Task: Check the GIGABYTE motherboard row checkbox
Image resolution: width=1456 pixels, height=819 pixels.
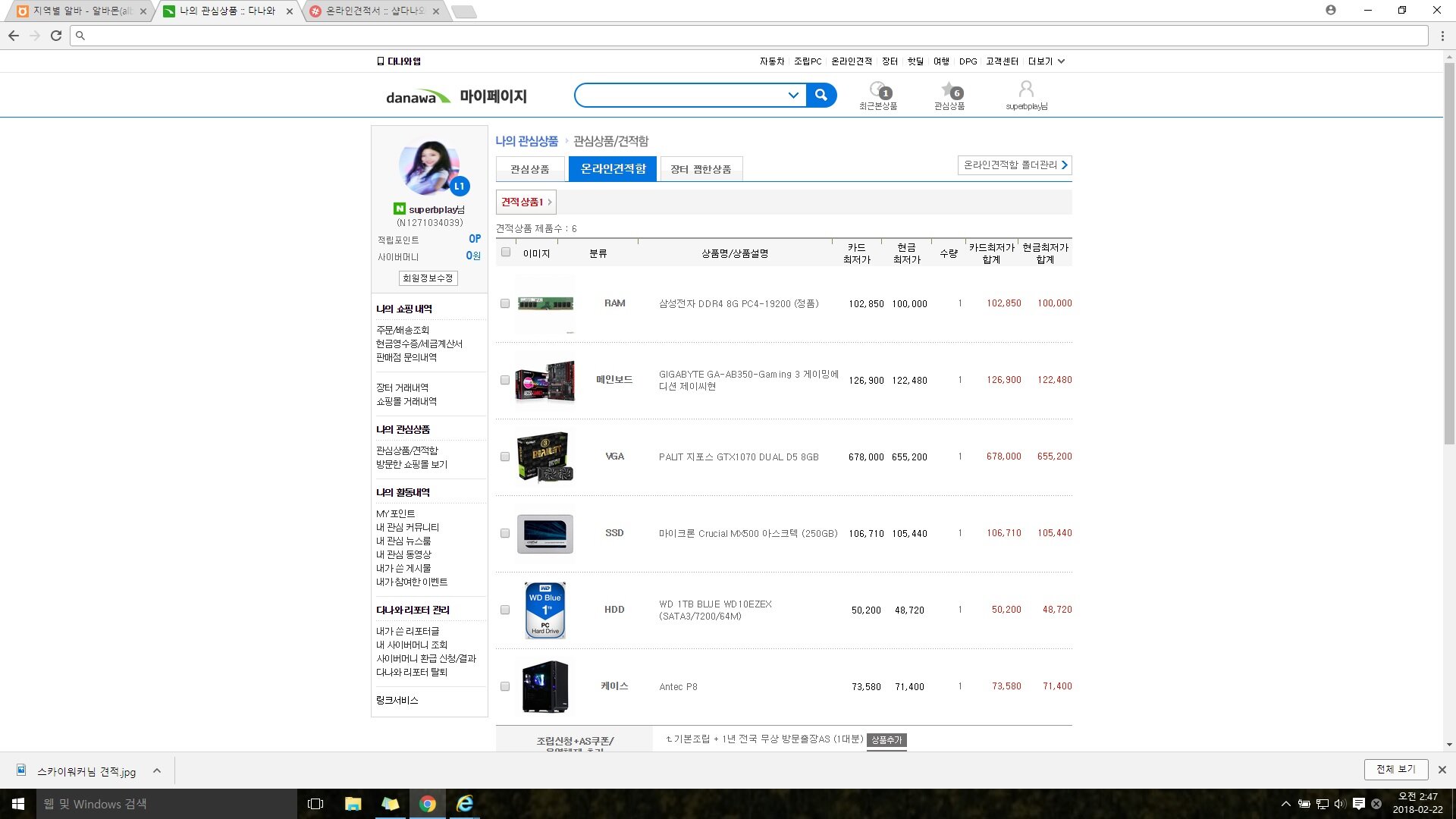Action: (x=505, y=380)
